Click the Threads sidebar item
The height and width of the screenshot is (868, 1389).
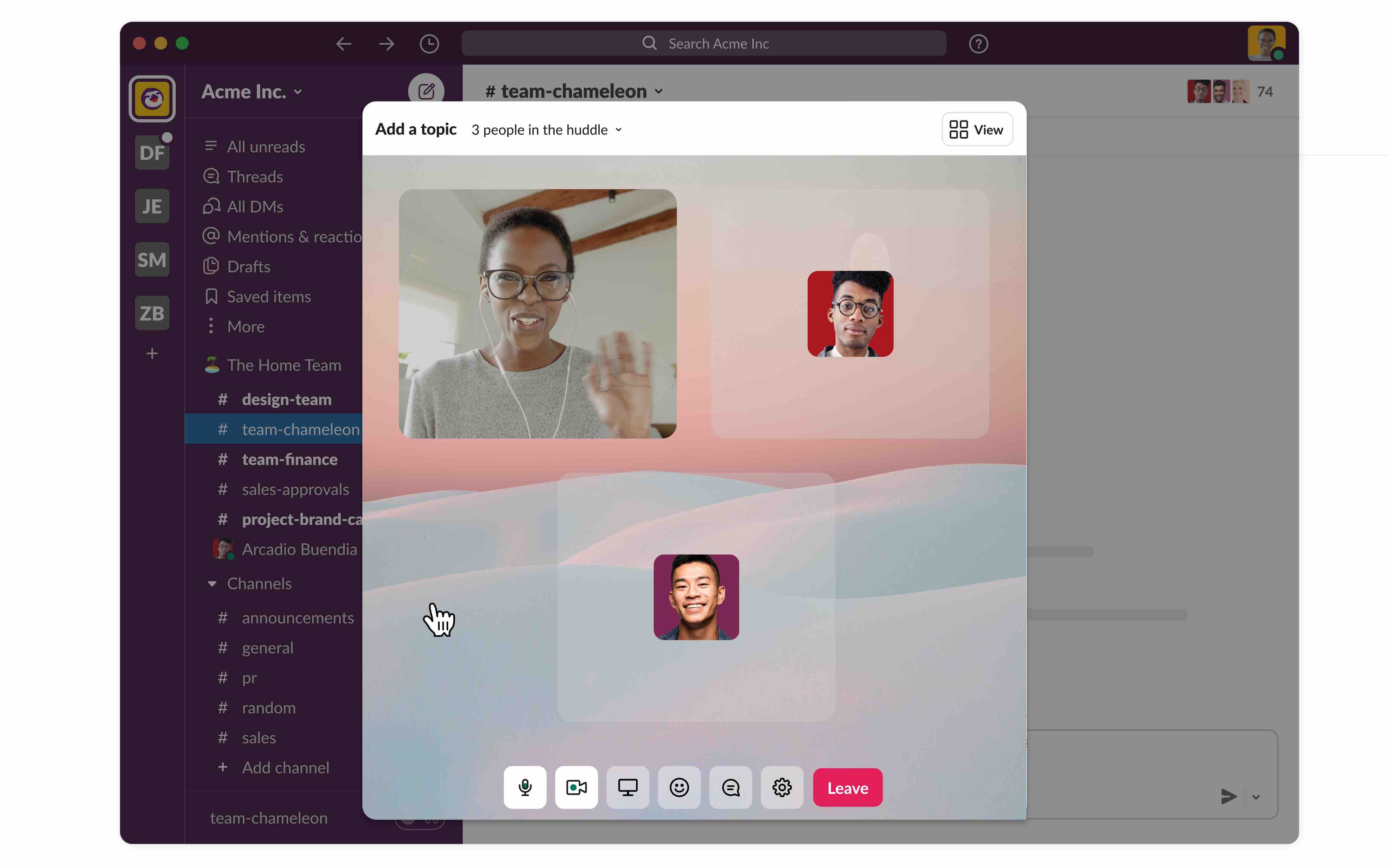(x=255, y=176)
